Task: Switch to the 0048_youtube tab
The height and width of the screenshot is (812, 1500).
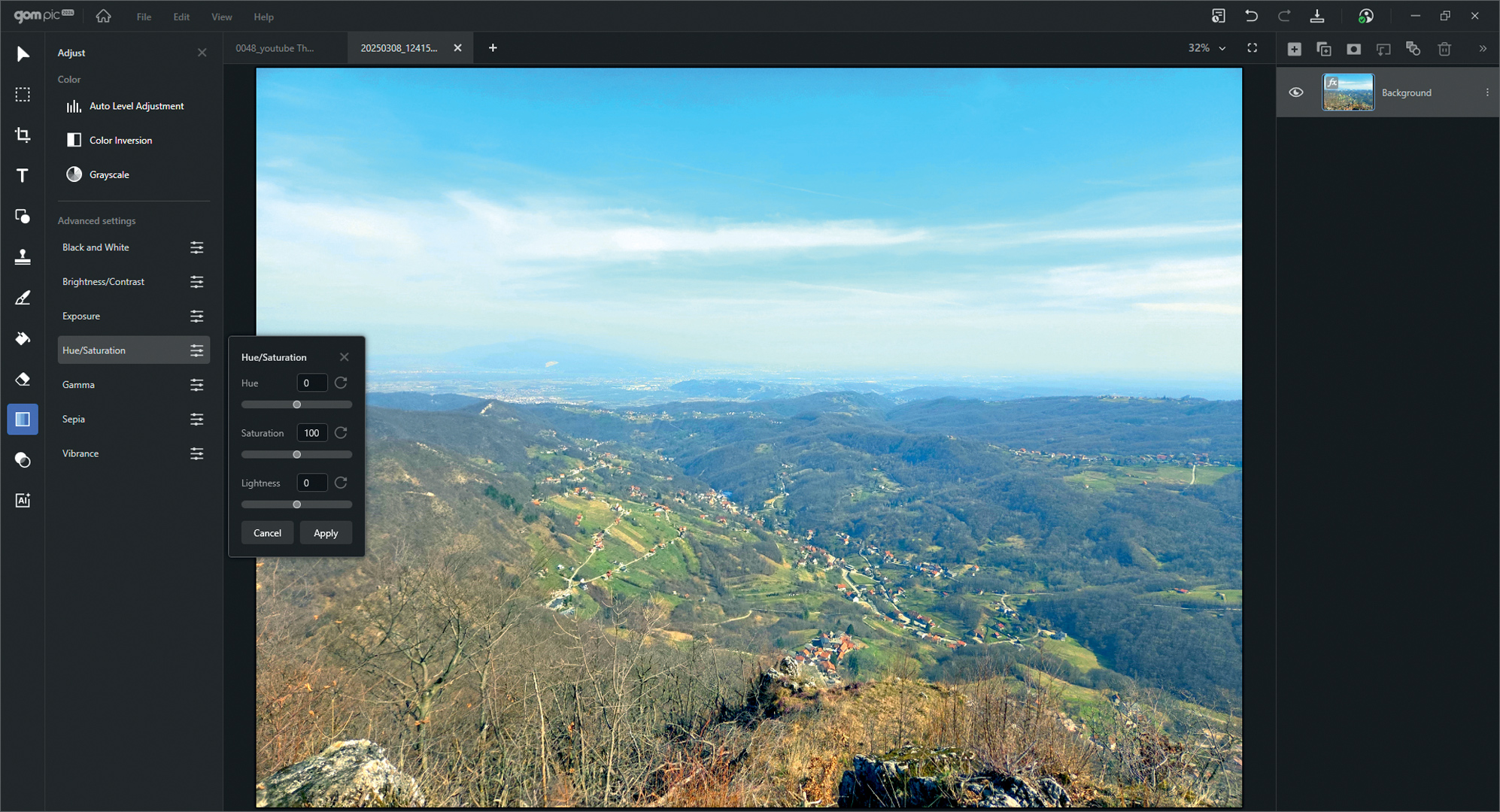Action: (275, 48)
